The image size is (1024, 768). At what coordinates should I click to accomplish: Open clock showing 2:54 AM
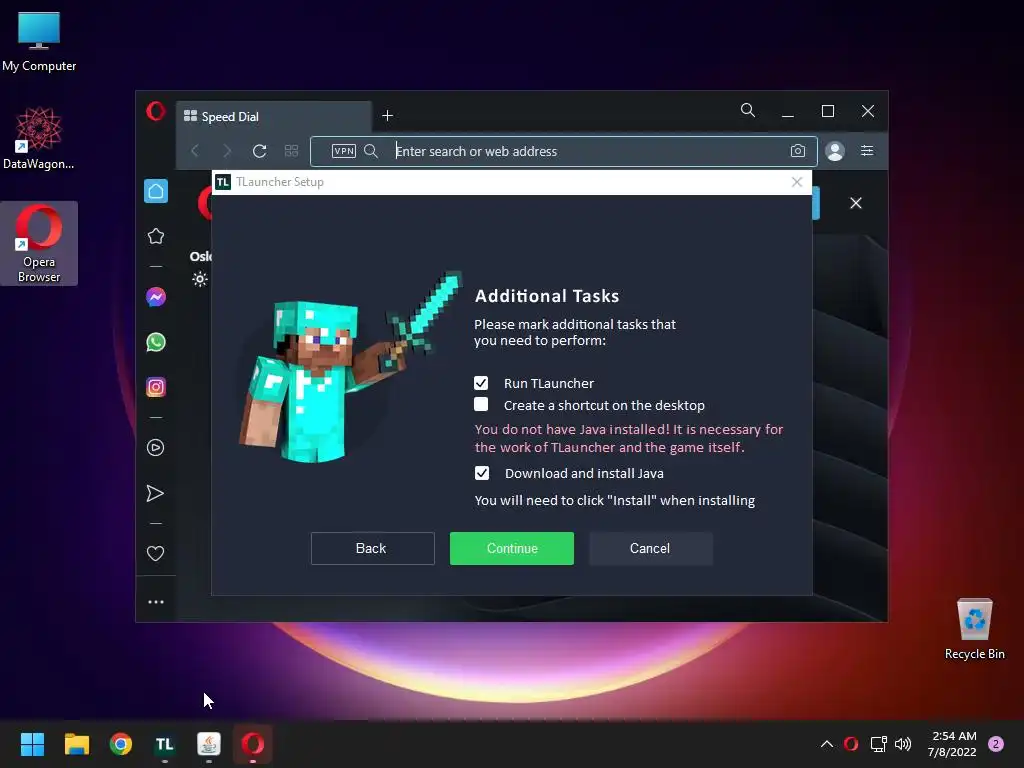pos(952,744)
